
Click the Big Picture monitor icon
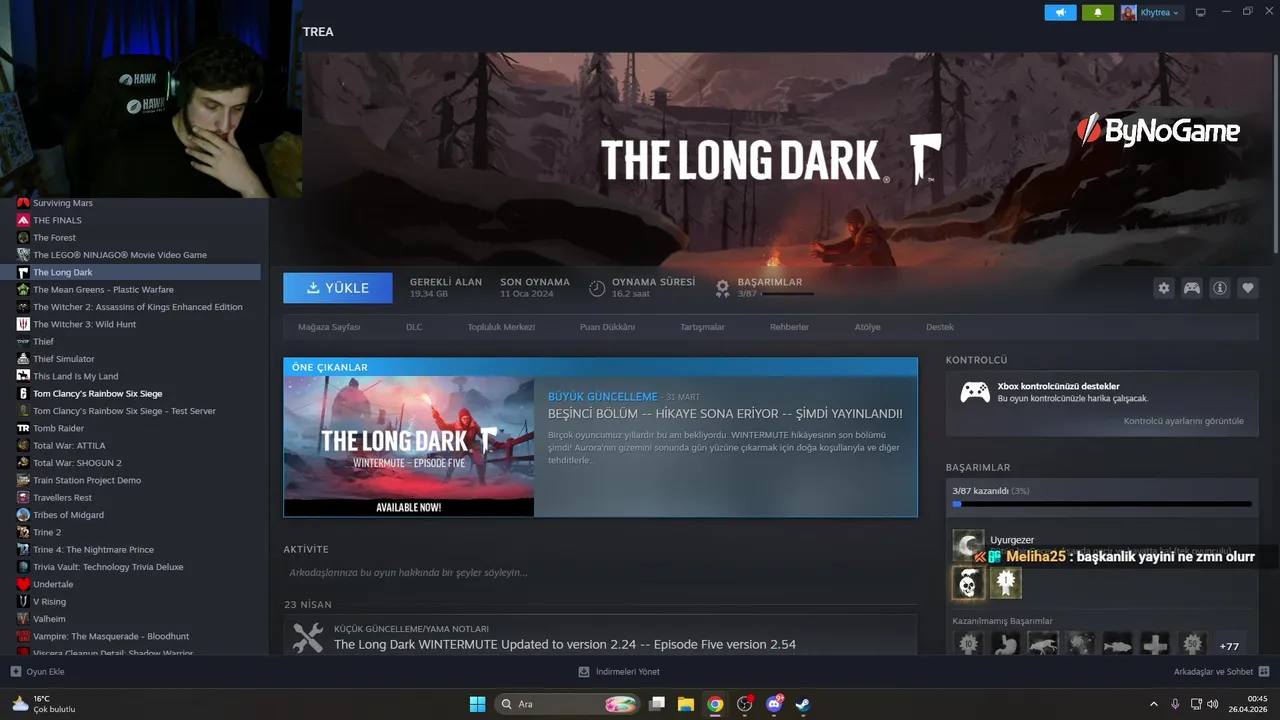(1200, 12)
